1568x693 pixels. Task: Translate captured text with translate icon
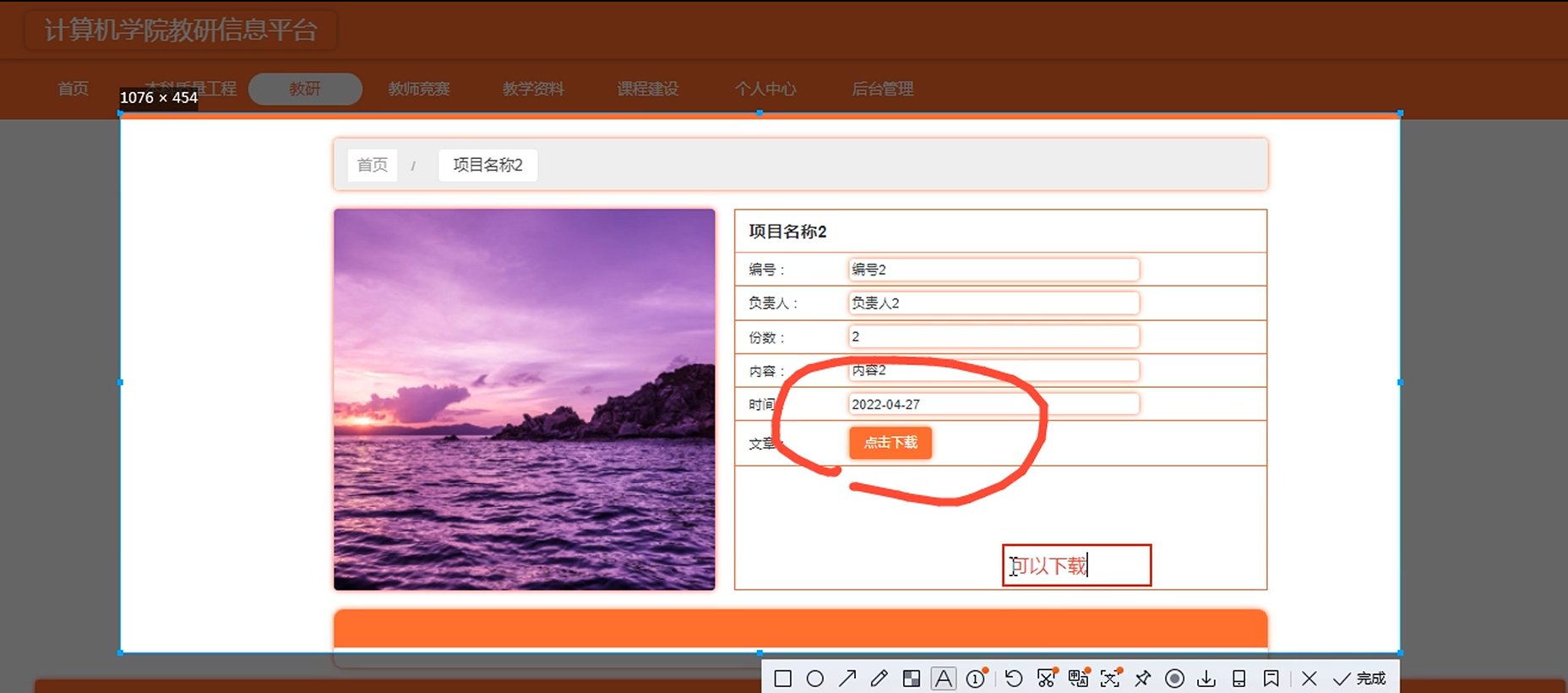point(1078,679)
